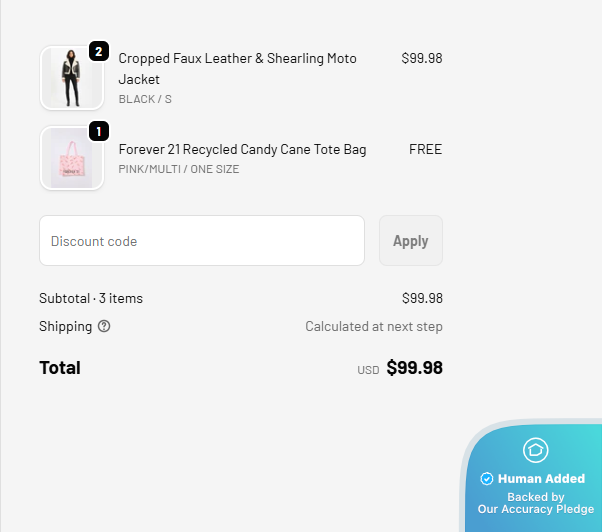This screenshot has height=532, width=602.
Task: Focus the Discount code input field
Action: pyautogui.click(x=202, y=241)
